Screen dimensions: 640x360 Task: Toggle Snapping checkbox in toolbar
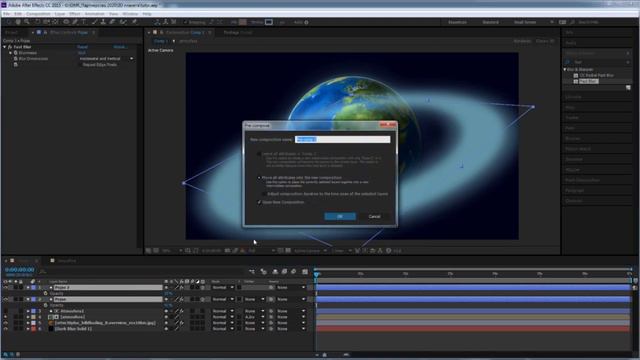[x=186, y=22]
